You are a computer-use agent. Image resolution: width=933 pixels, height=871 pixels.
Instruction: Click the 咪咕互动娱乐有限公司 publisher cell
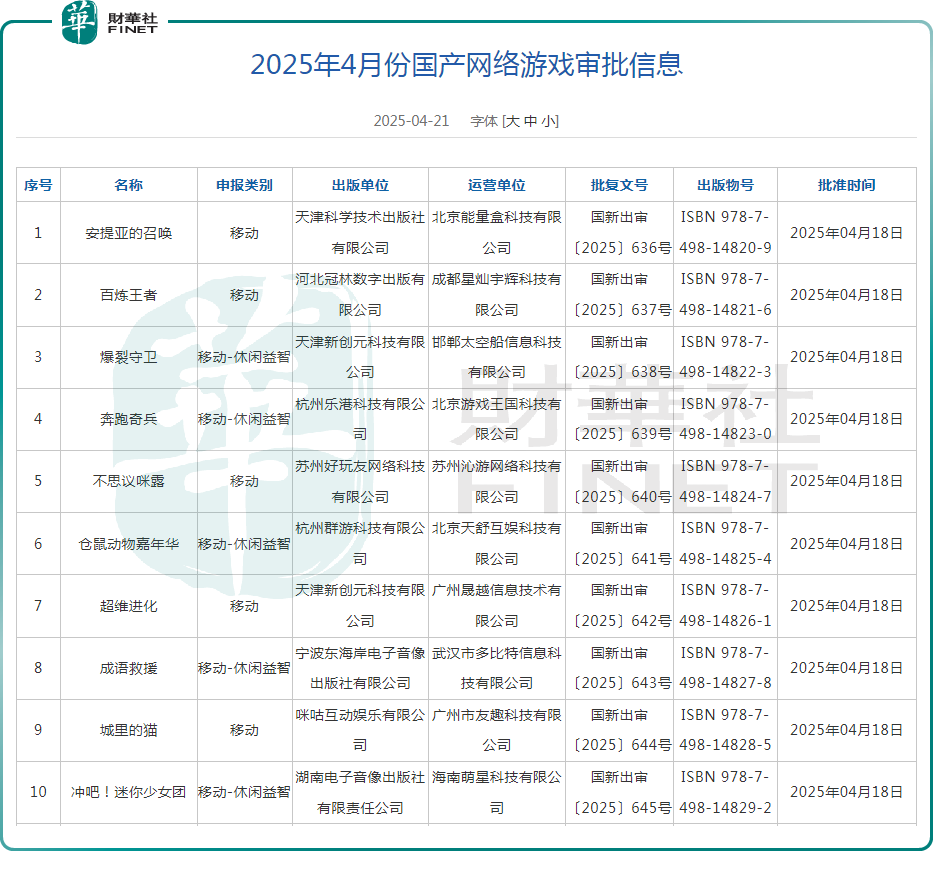pyautogui.click(x=360, y=730)
